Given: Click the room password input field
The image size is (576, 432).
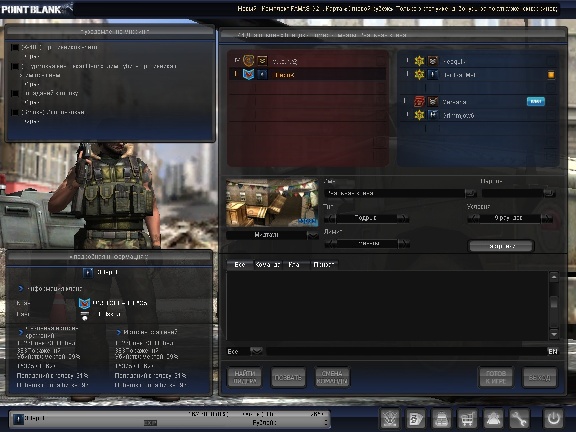Looking at the screenshot, I should [513, 193].
